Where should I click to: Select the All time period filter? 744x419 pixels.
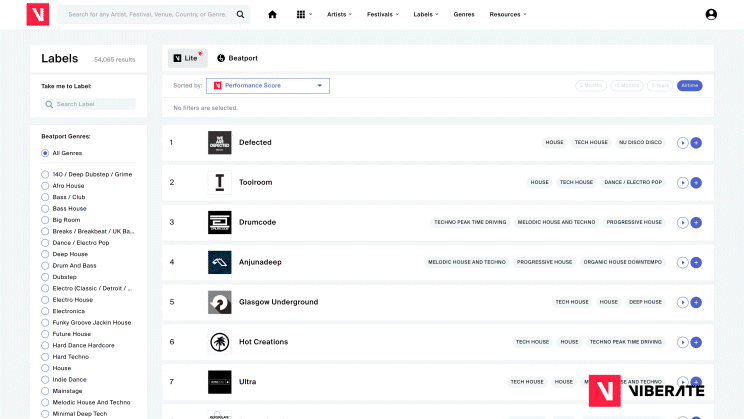click(689, 85)
